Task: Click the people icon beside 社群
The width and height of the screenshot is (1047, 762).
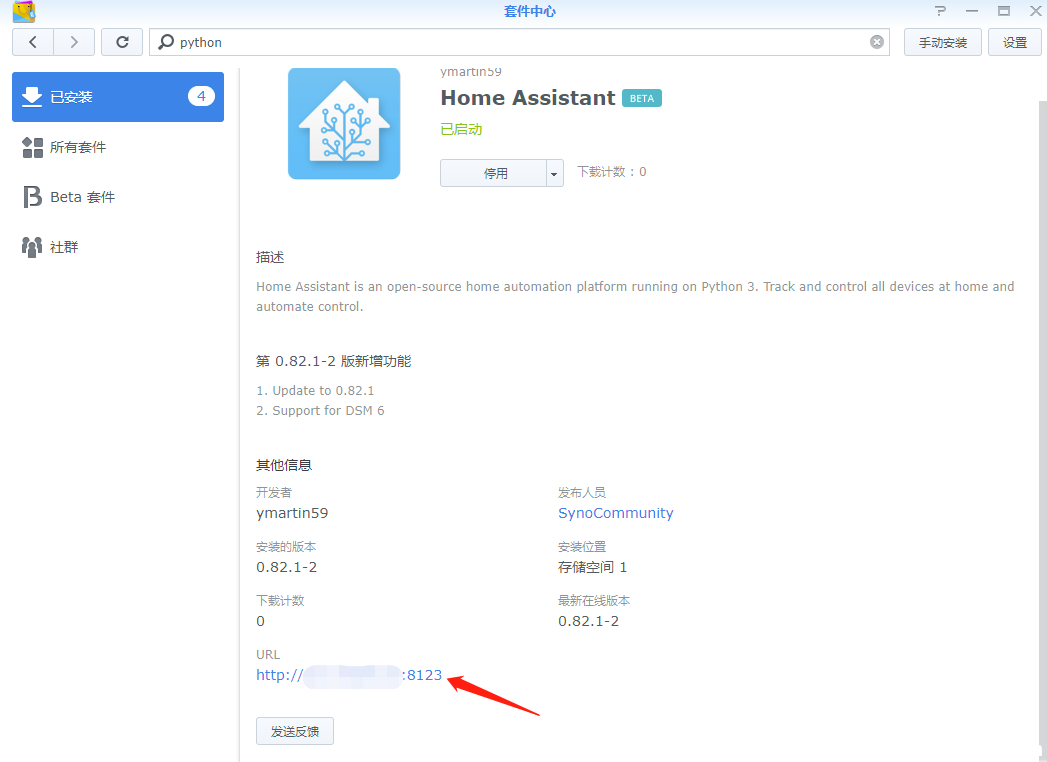Action: pos(31,247)
